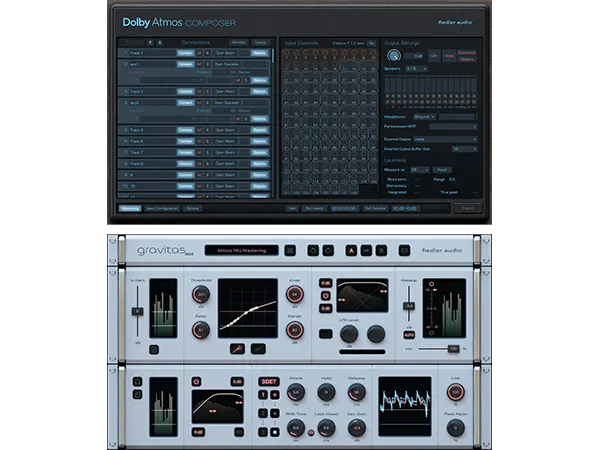Click the dot icon beside detector 1
The height and width of the screenshot is (450, 600).
click(x=275, y=395)
